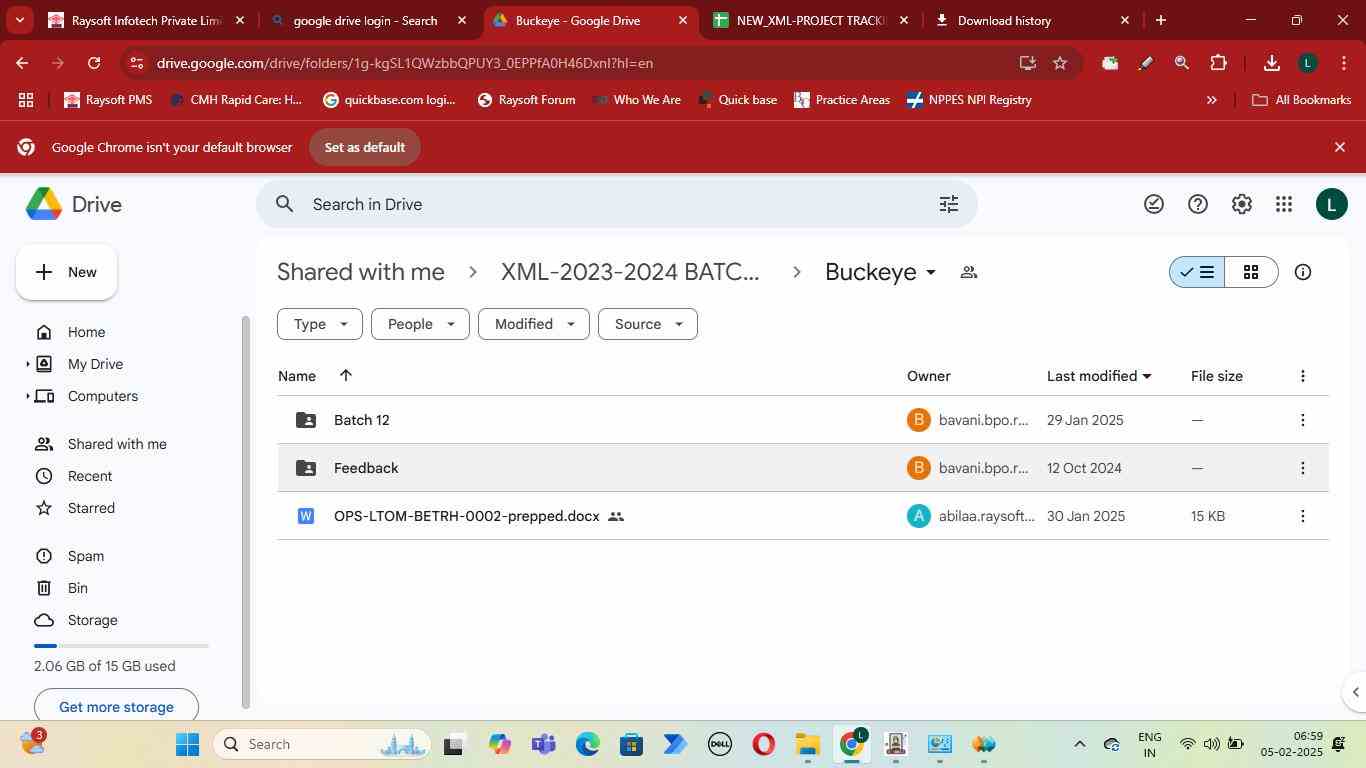Open Chrome extensions puzzle icon
This screenshot has width=1366, height=768.
click(x=1218, y=63)
